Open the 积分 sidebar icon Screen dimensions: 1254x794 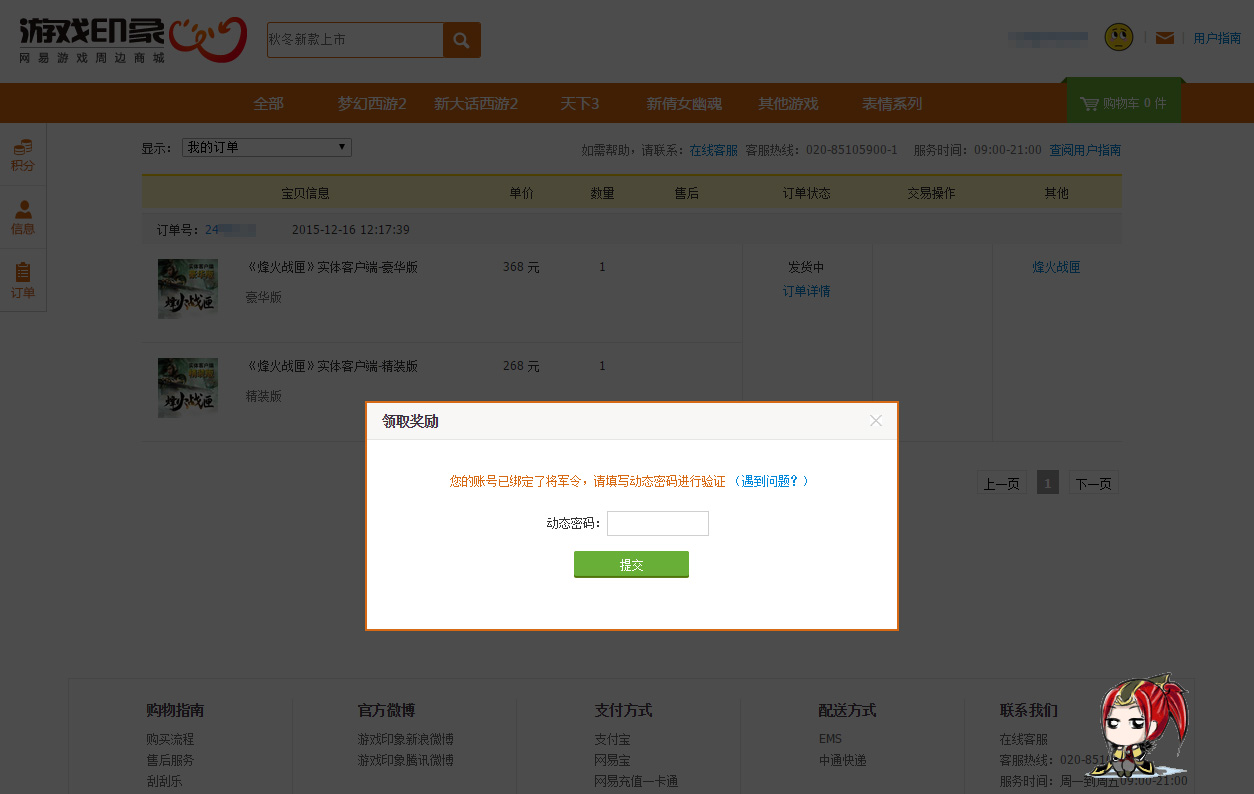(22, 155)
